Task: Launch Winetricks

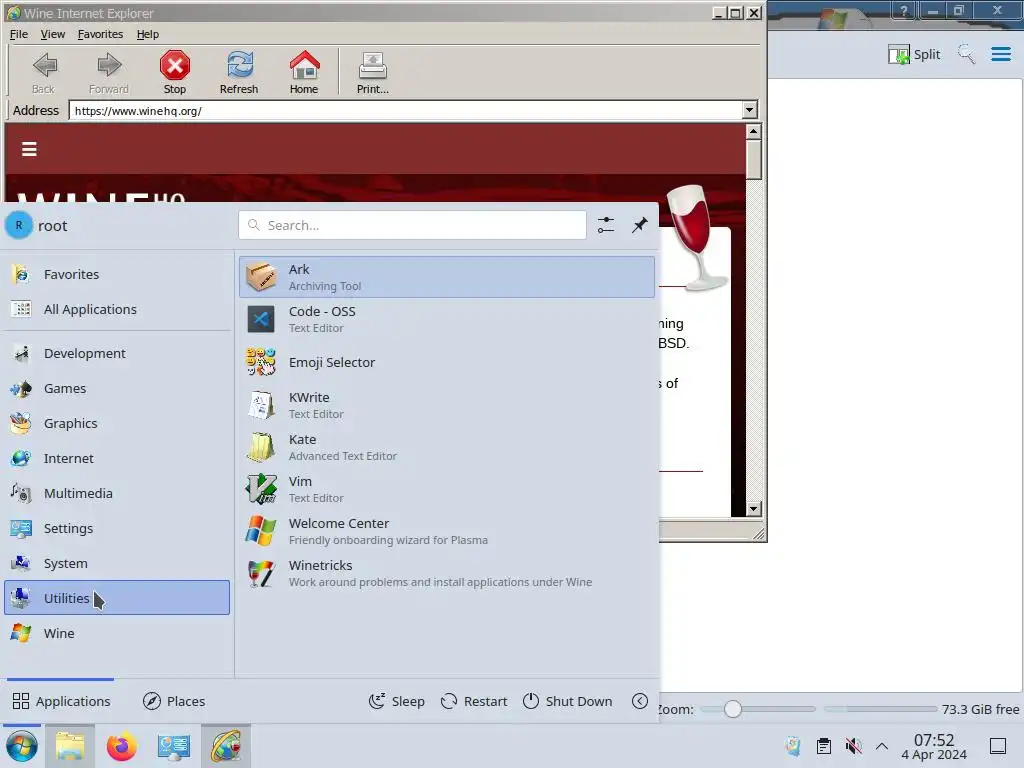Action: pyautogui.click(x=447, y=573)
